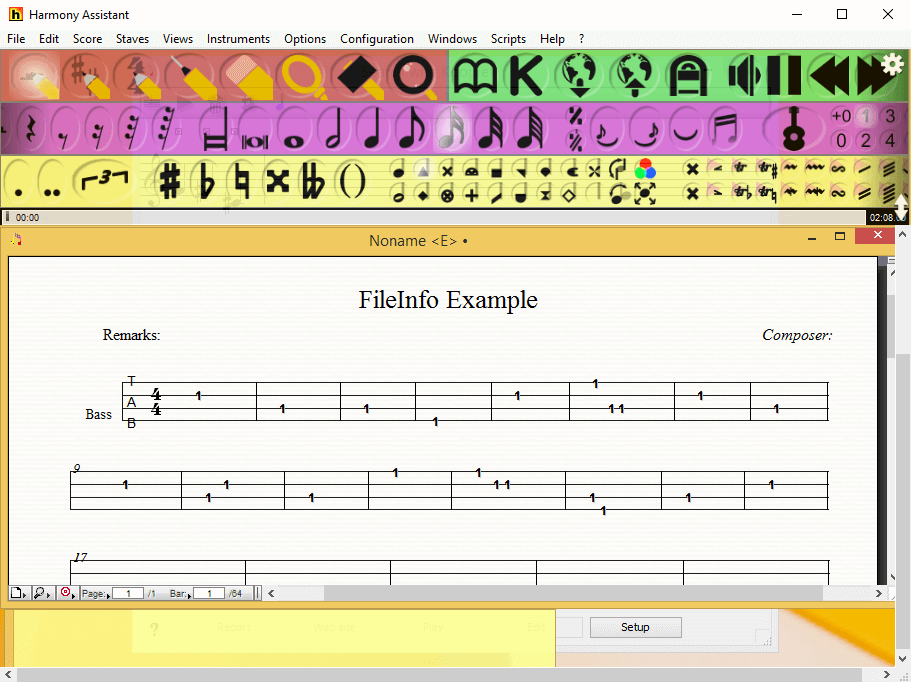This screenshot has width=911, height=682.
Task: Choose the flat accidental symbol
Action: tap(206, 182)
